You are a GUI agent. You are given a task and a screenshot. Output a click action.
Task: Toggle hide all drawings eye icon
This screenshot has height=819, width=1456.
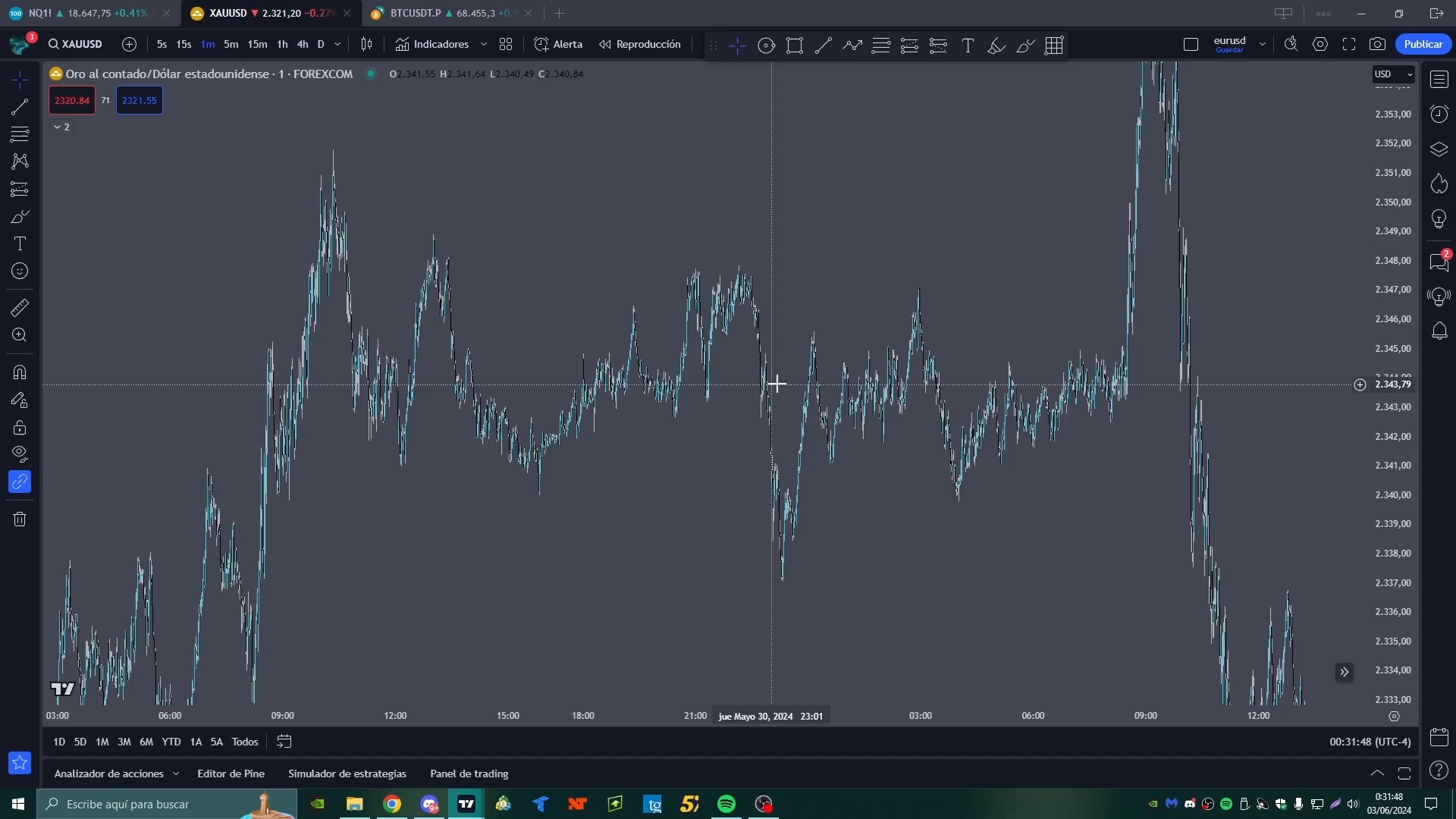tap(20, 453)
